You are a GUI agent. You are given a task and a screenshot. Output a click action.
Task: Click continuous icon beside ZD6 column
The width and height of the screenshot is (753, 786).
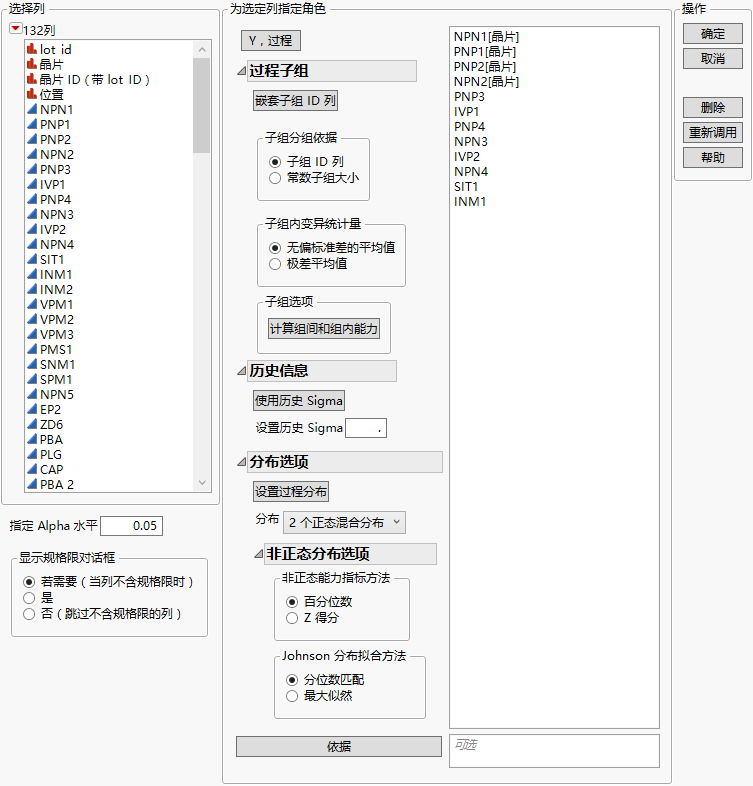[x=32, y=425]
